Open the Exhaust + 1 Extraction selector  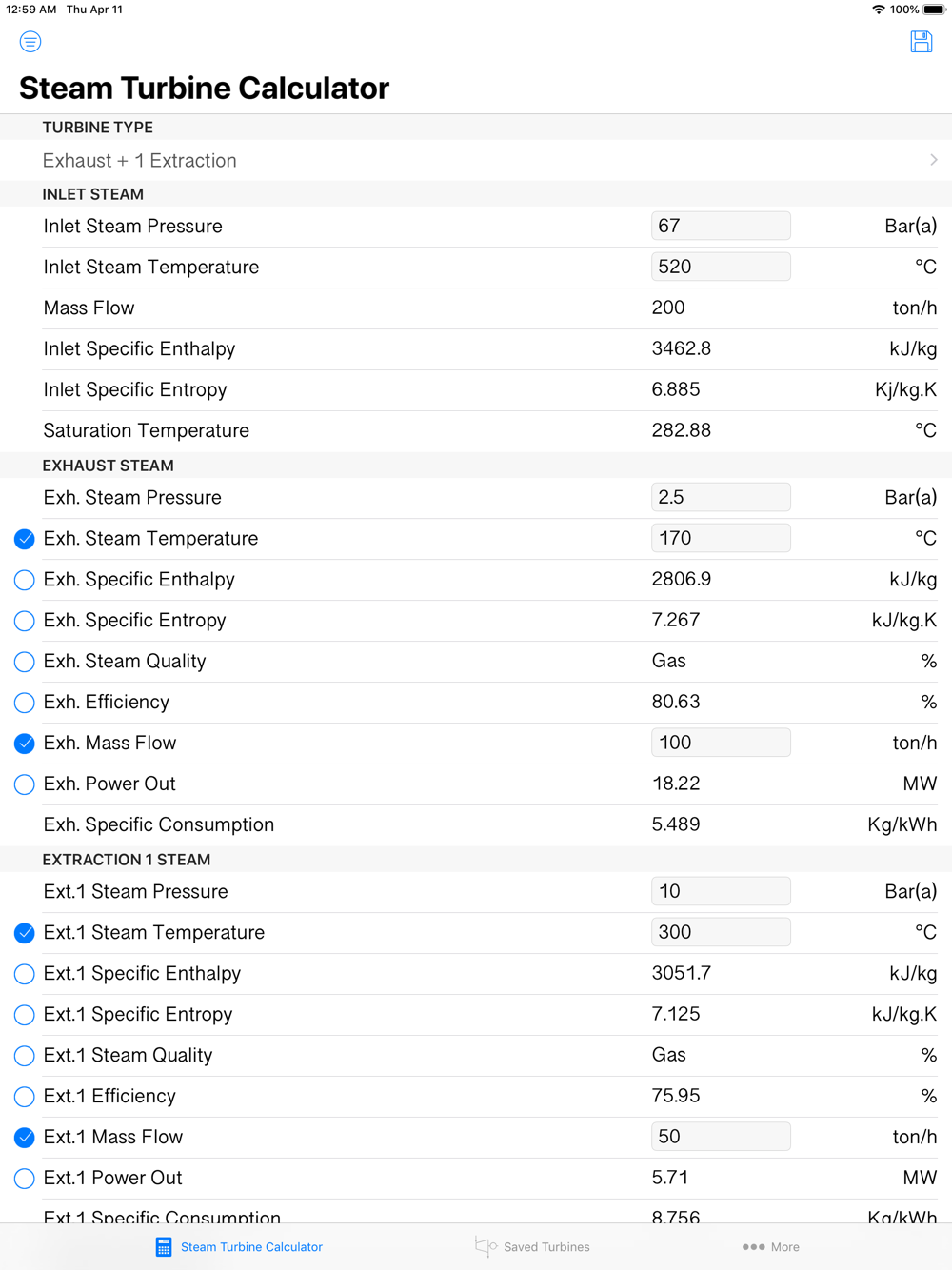(x=476, y=160)
